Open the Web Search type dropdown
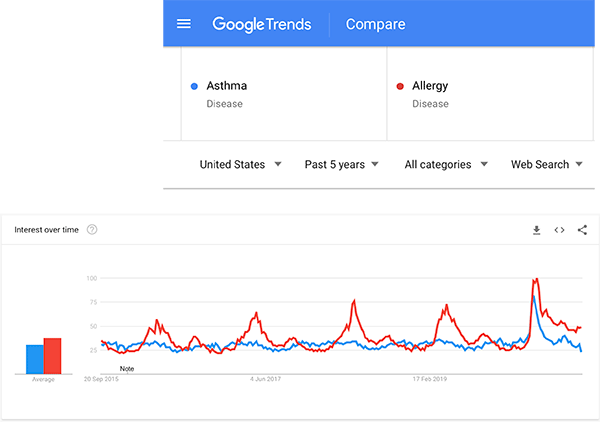The width and height of the screenshot is (600, 422). [547, 164]
